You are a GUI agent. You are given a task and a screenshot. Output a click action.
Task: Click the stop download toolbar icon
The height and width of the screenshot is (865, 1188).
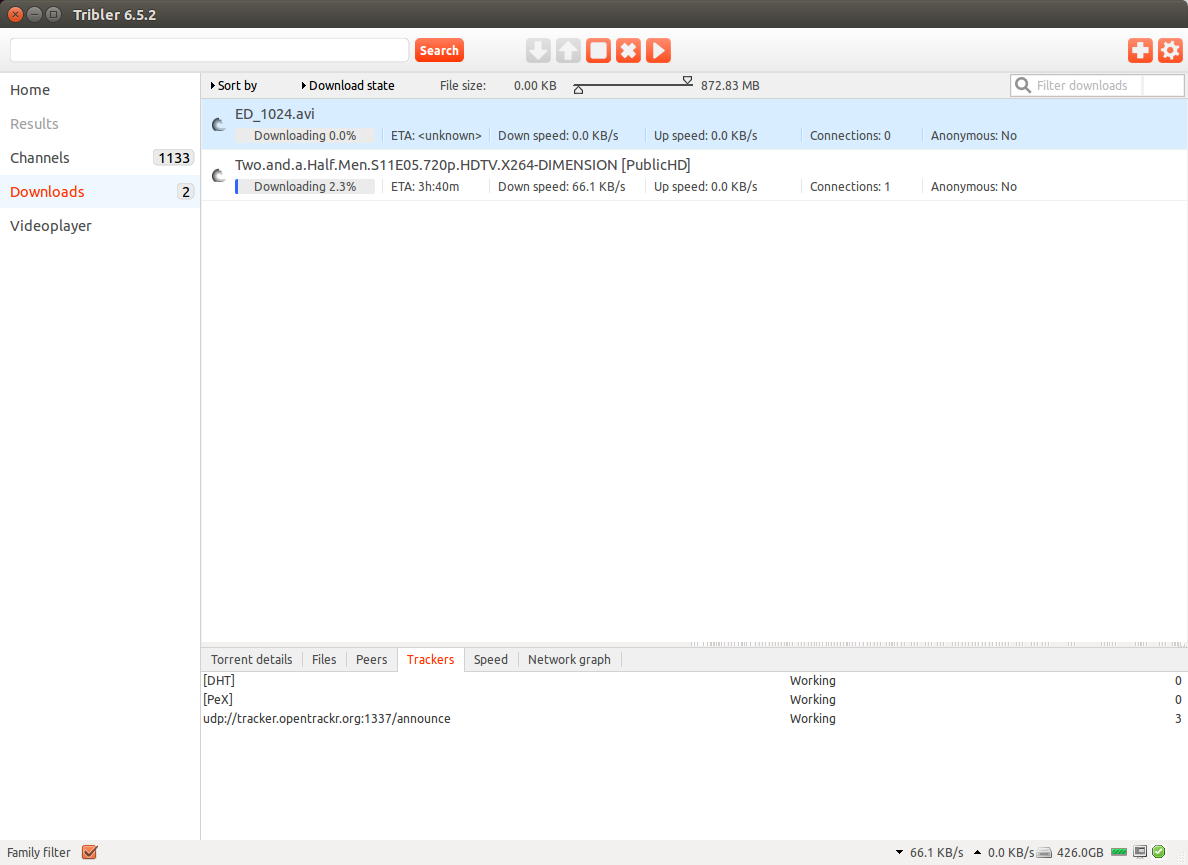click(x=598, y=51)
